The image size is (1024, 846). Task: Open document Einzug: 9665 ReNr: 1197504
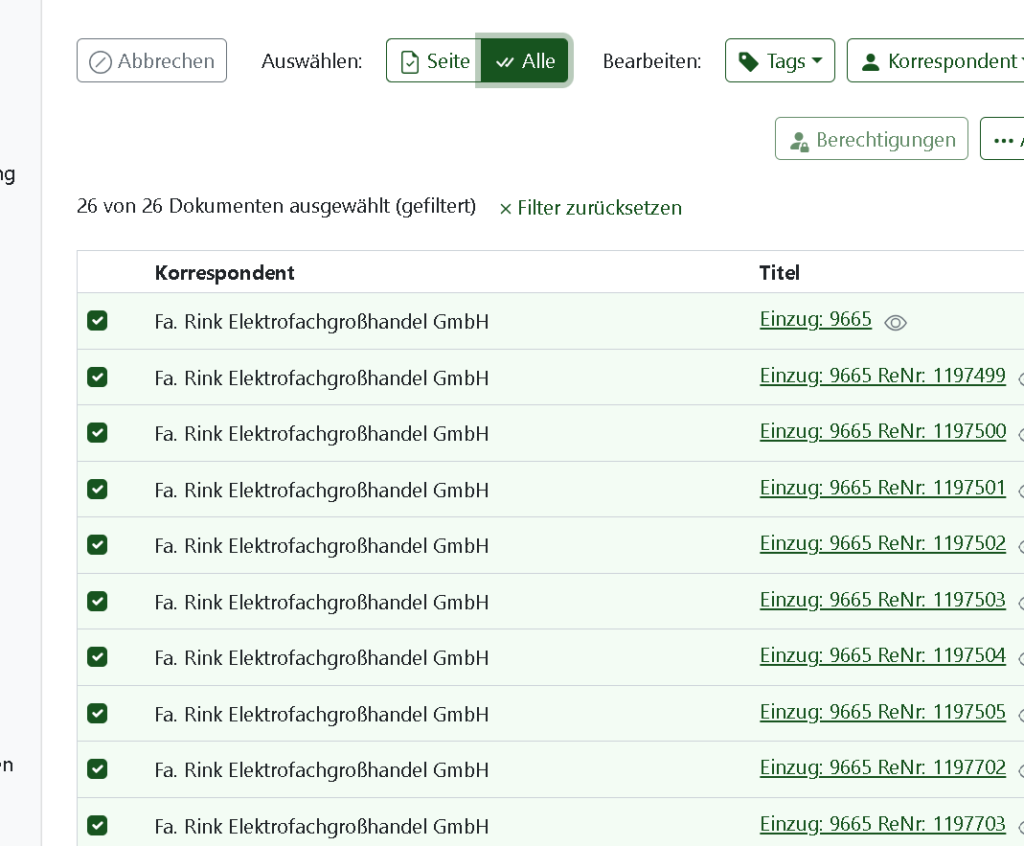point(882,655)
